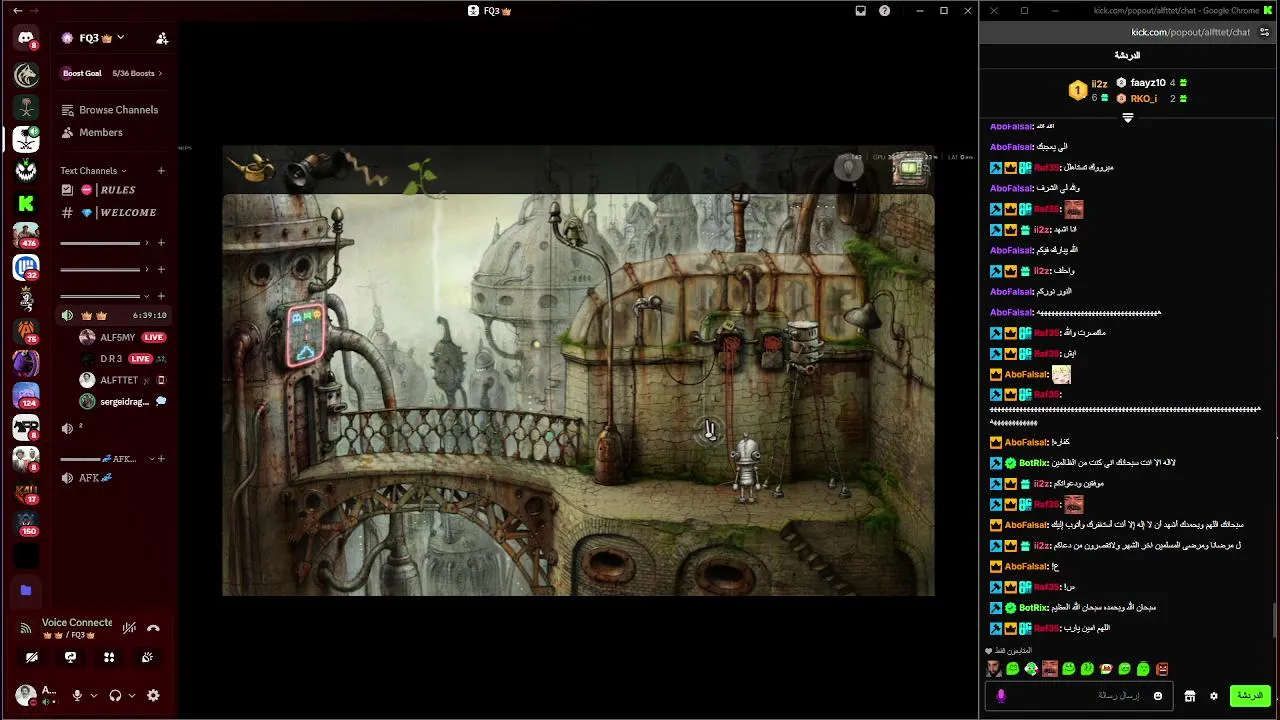Open Boost Goal 5/36 Boosts
The image size is (1280, 720).
[113, 73]
